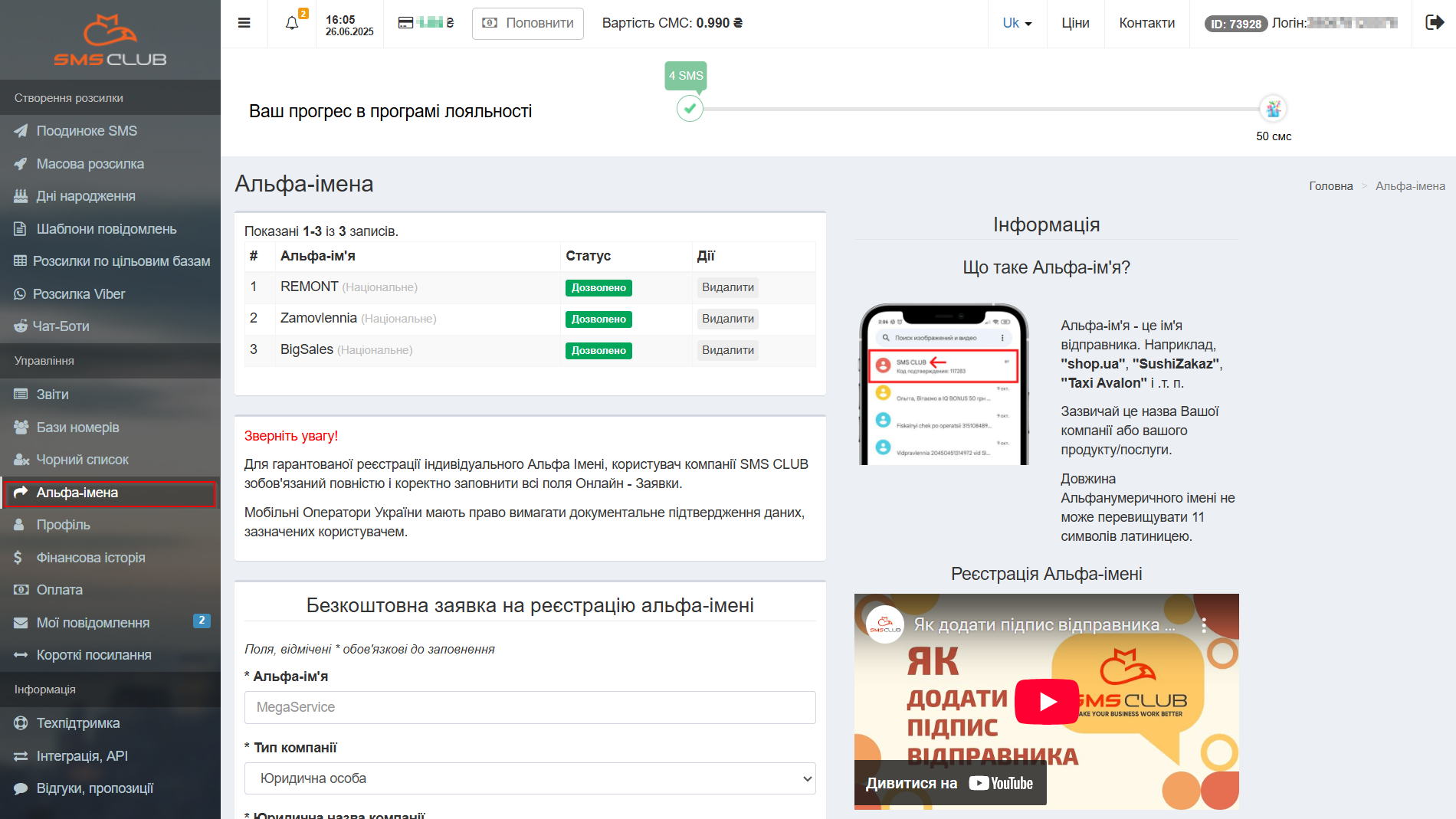The width and height of the screenshot is (1456, 819).
Task: Click the phone illustration image
Action: click(x=943, y=384)
